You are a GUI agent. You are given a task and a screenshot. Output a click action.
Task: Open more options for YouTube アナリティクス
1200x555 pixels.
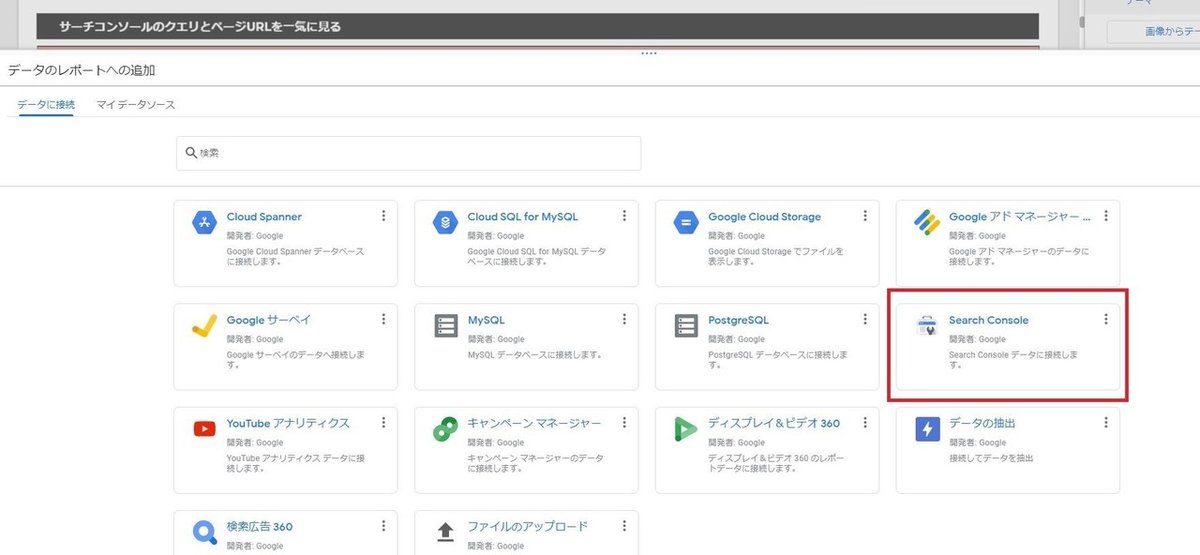pos(383,422)
